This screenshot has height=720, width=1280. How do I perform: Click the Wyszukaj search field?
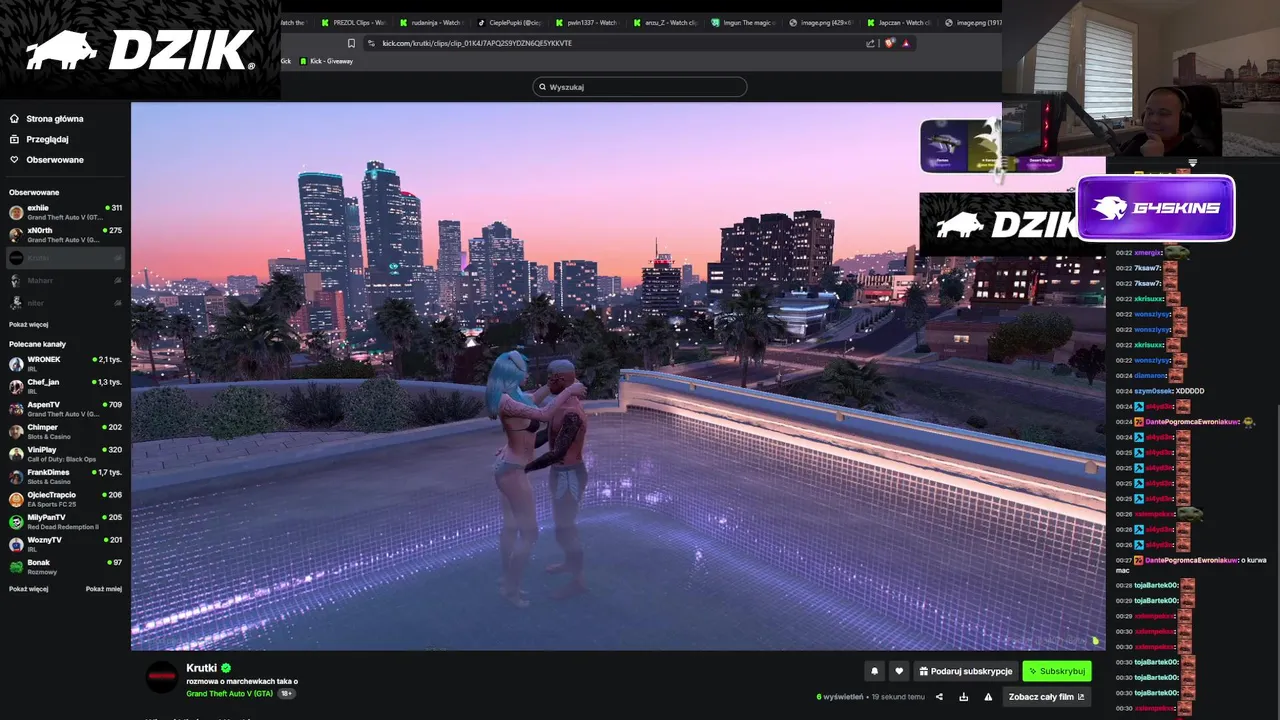tap(640, 87)
